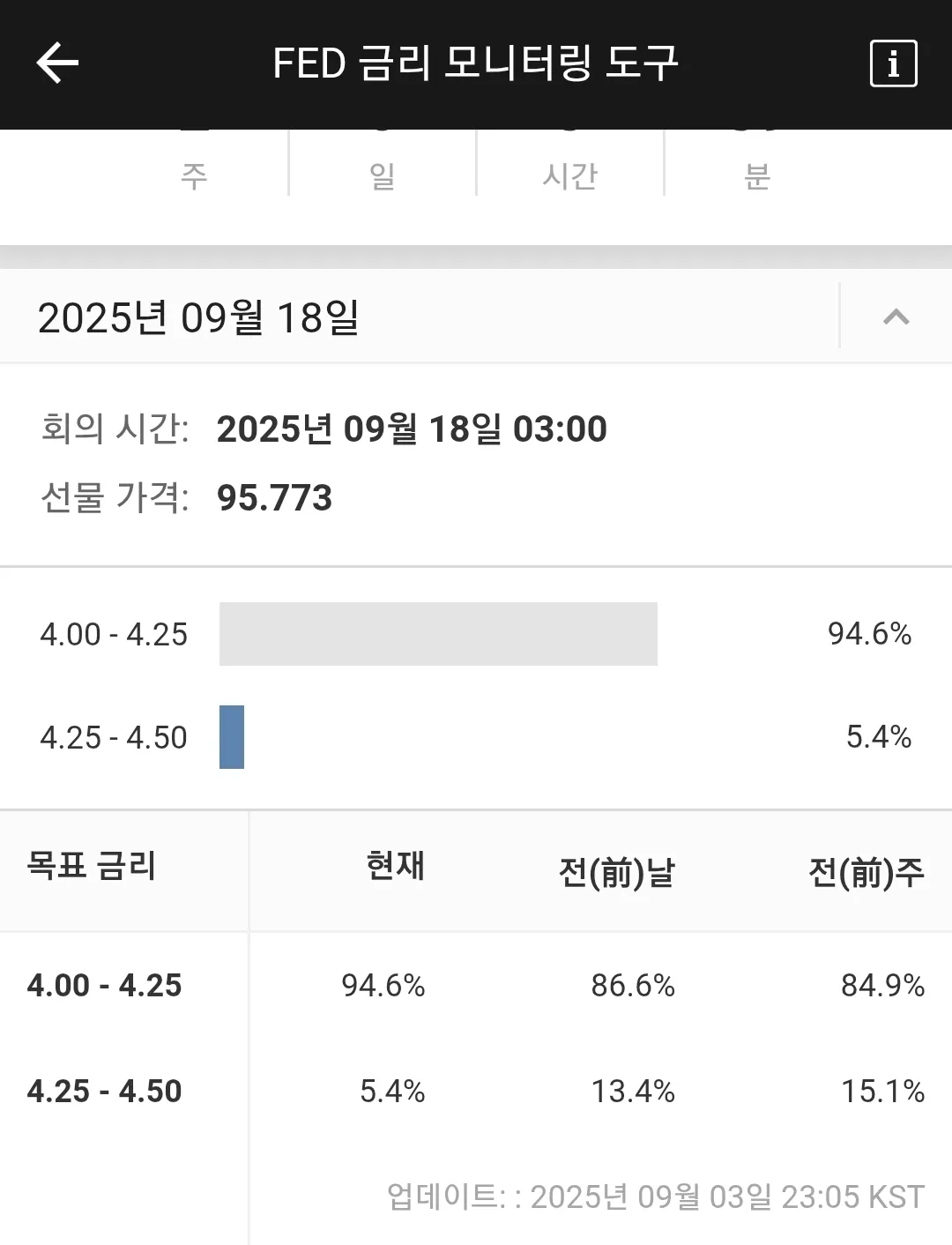
Task: Click the 업데이트 timestamp text
Action: click(656, 1197)
